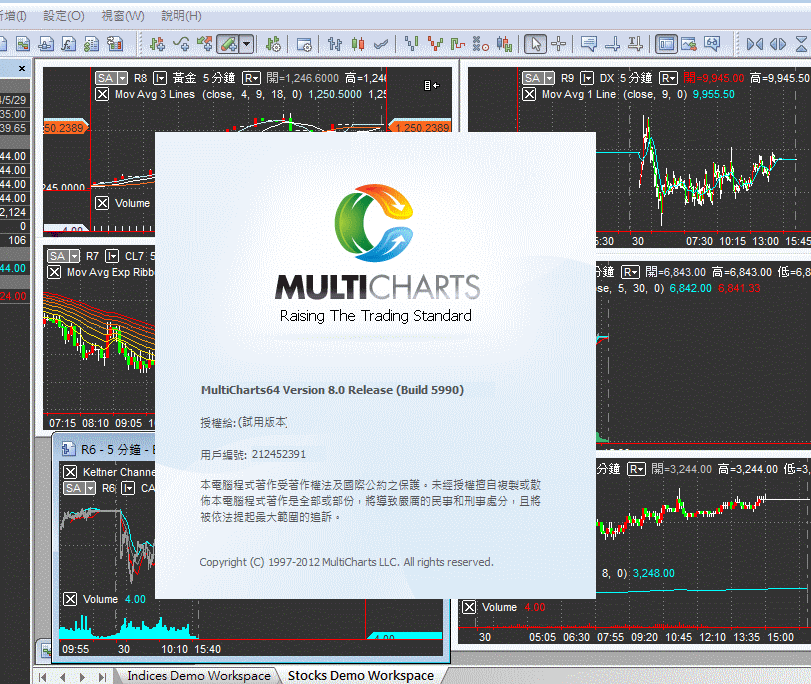811x684 pixels.
Task: Click the Insert Study curve icon
Action: click(x=181, y=44)
